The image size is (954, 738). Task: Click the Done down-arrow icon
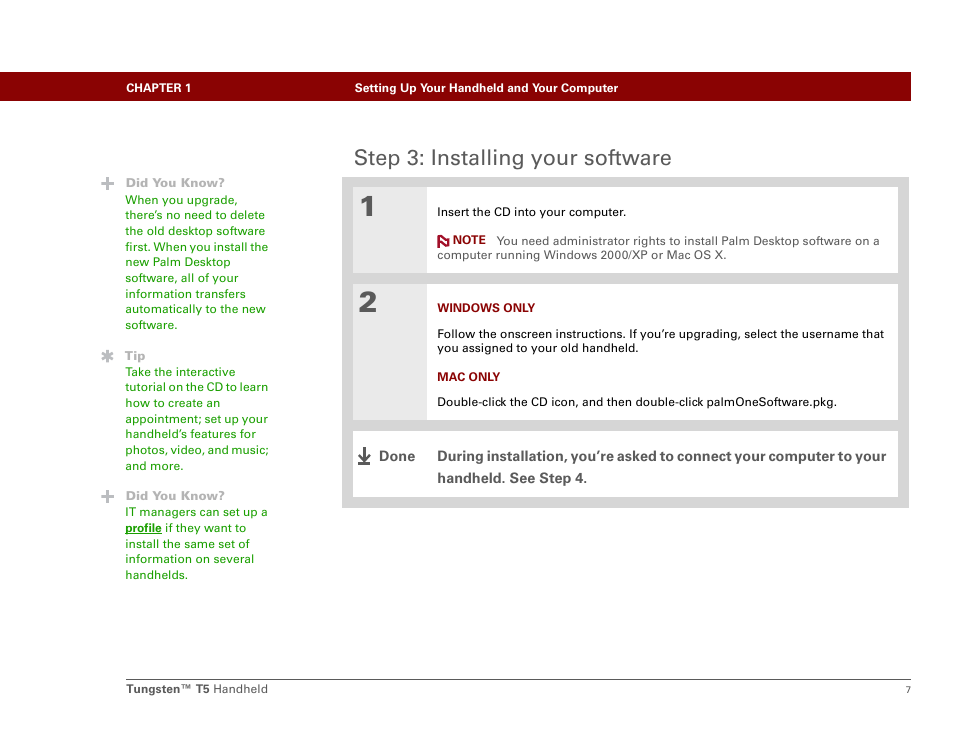pos(364,456)
